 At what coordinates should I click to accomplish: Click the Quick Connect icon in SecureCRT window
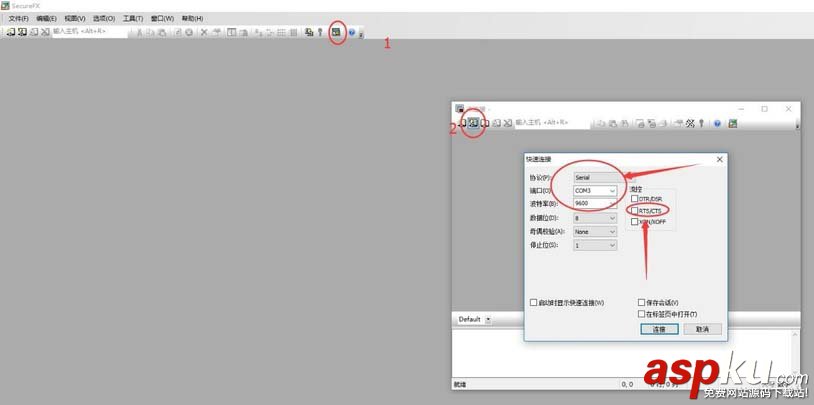tap(473, 123)
